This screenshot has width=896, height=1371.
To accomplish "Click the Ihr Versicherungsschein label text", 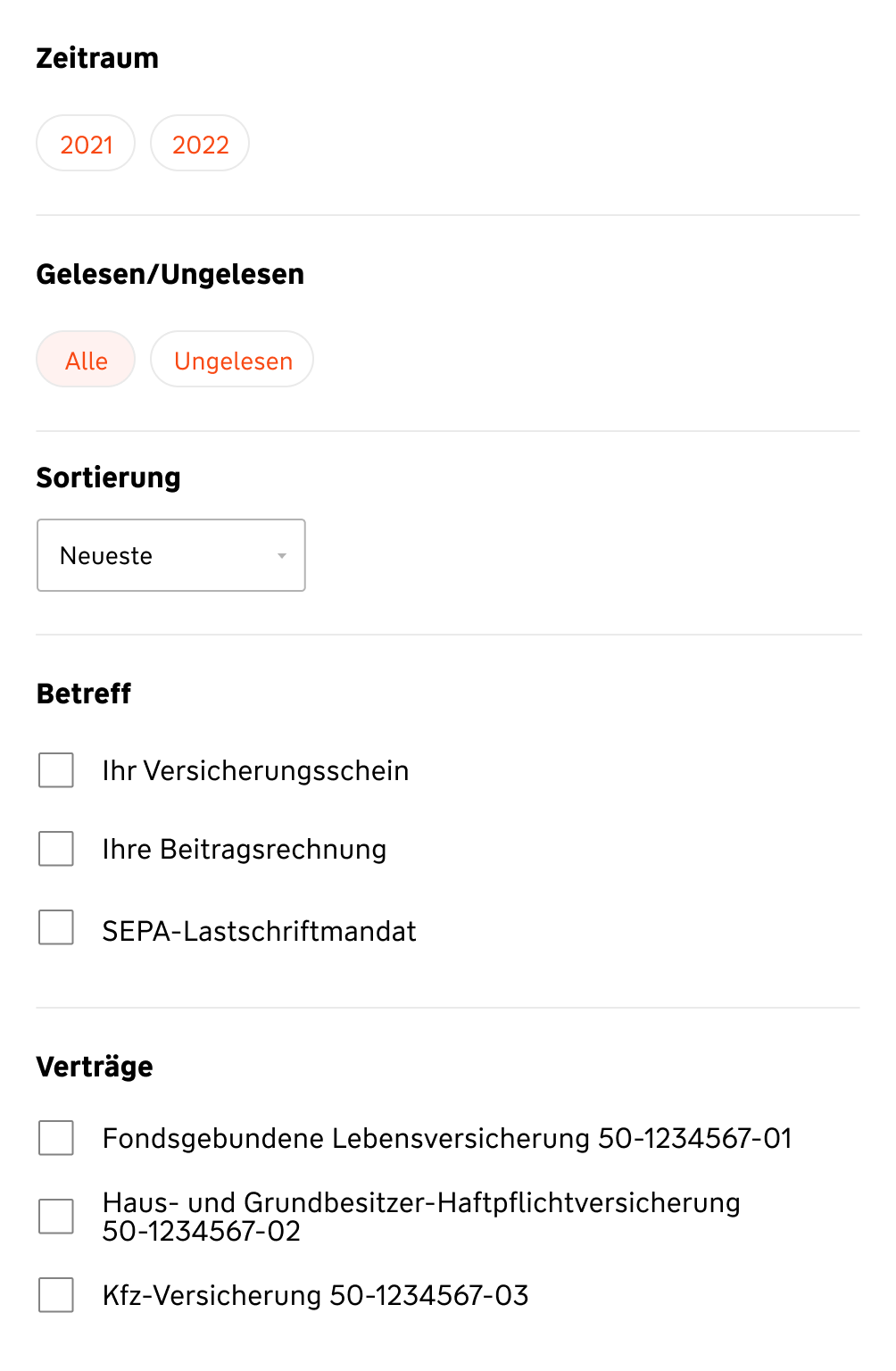I will [255, 771].
